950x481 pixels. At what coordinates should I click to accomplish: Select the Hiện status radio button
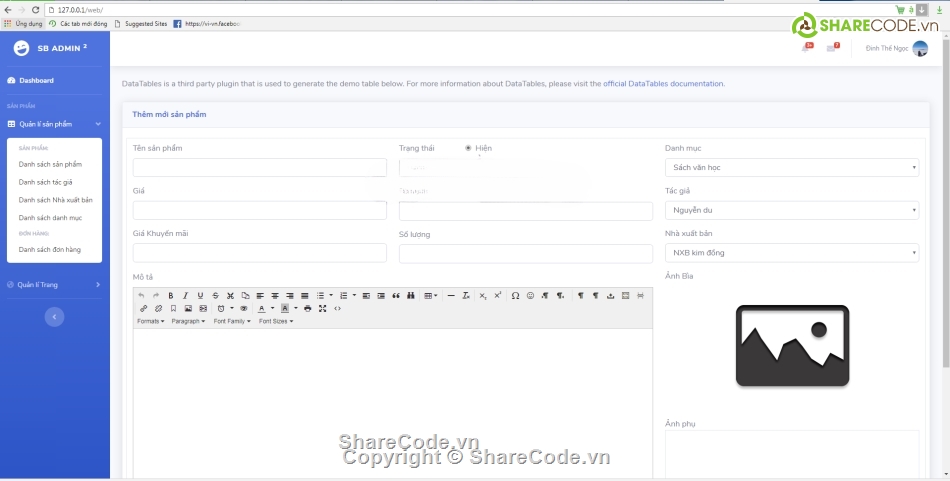click(468, 148)
